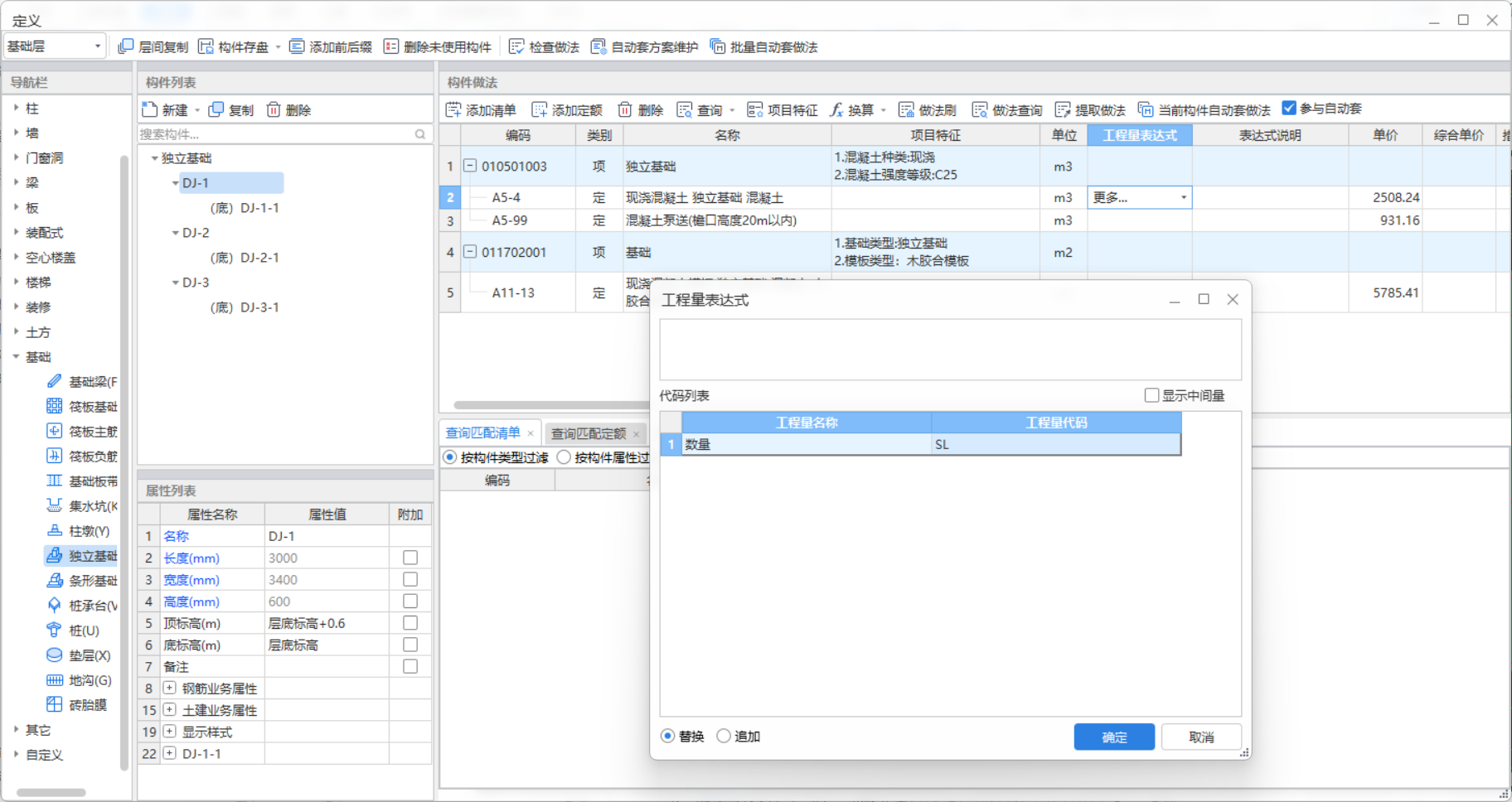Image resolution: width=1512 pixels, height=802 pixels.
Task: Click into the 搜索构件 search field
Action: coord(276,133)
